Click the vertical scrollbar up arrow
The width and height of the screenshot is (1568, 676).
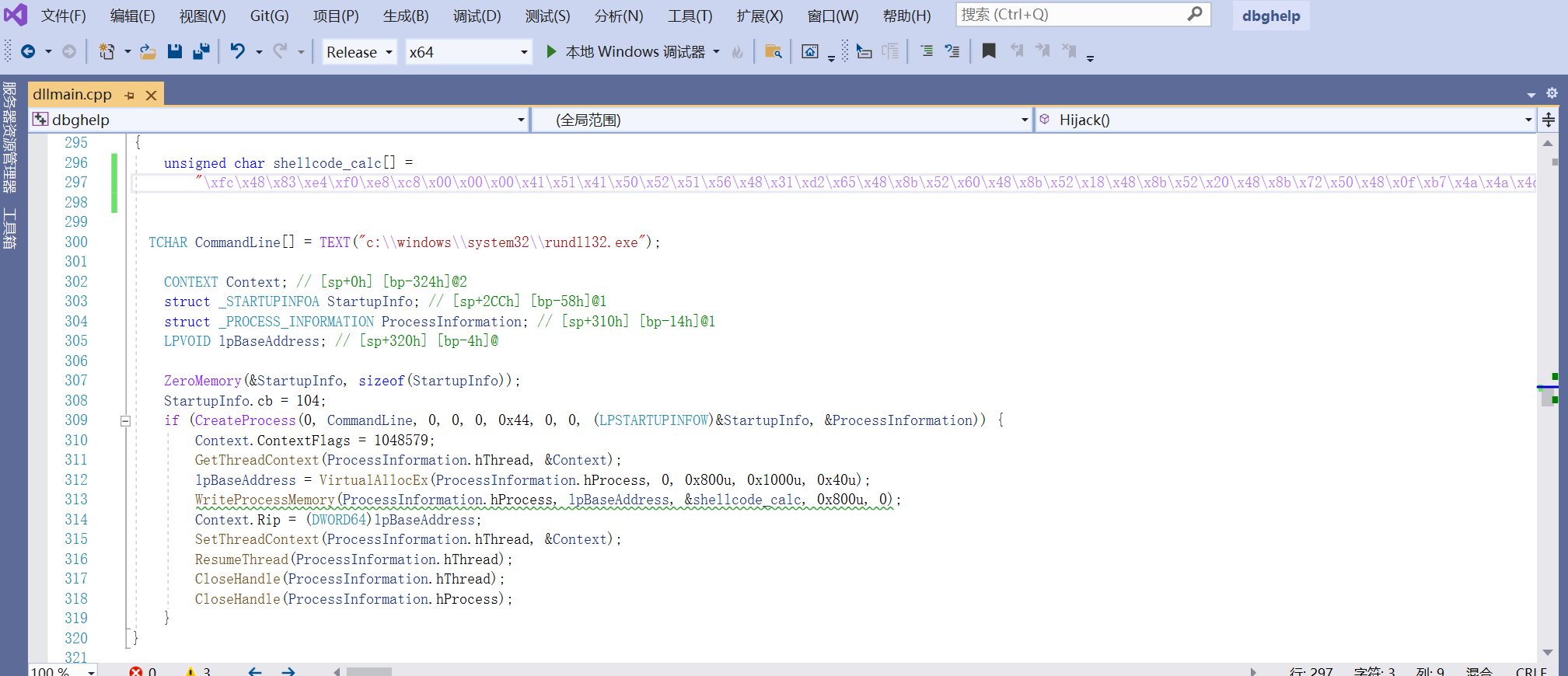coord(1548,143)
